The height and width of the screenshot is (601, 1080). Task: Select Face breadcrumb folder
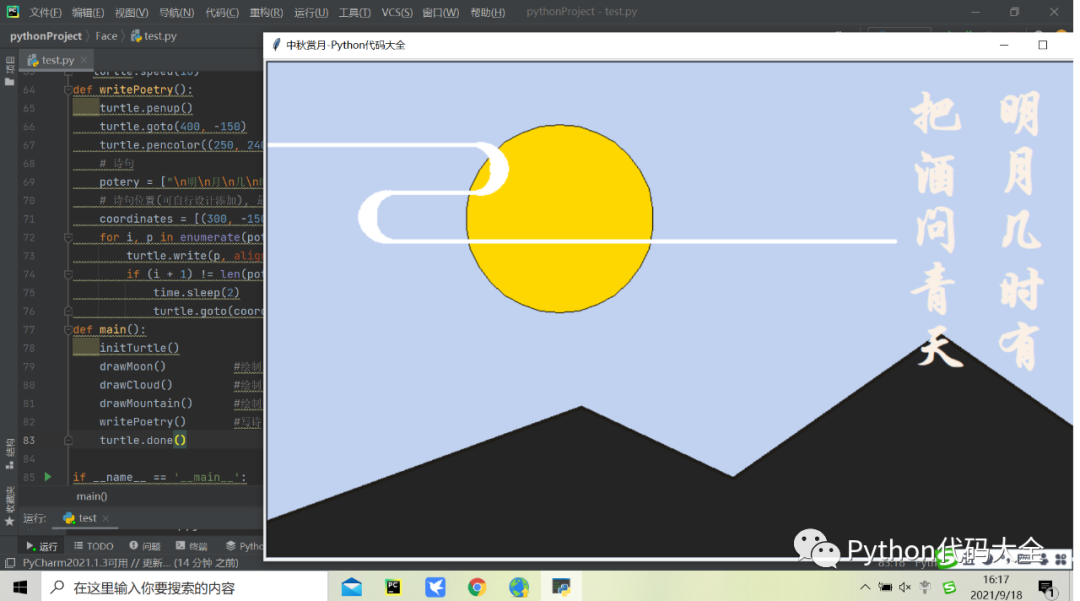106,36
